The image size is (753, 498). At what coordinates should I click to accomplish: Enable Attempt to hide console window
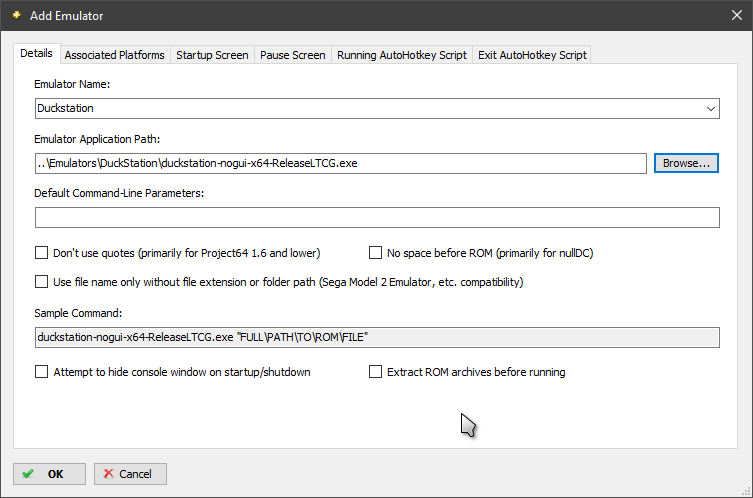42,372
